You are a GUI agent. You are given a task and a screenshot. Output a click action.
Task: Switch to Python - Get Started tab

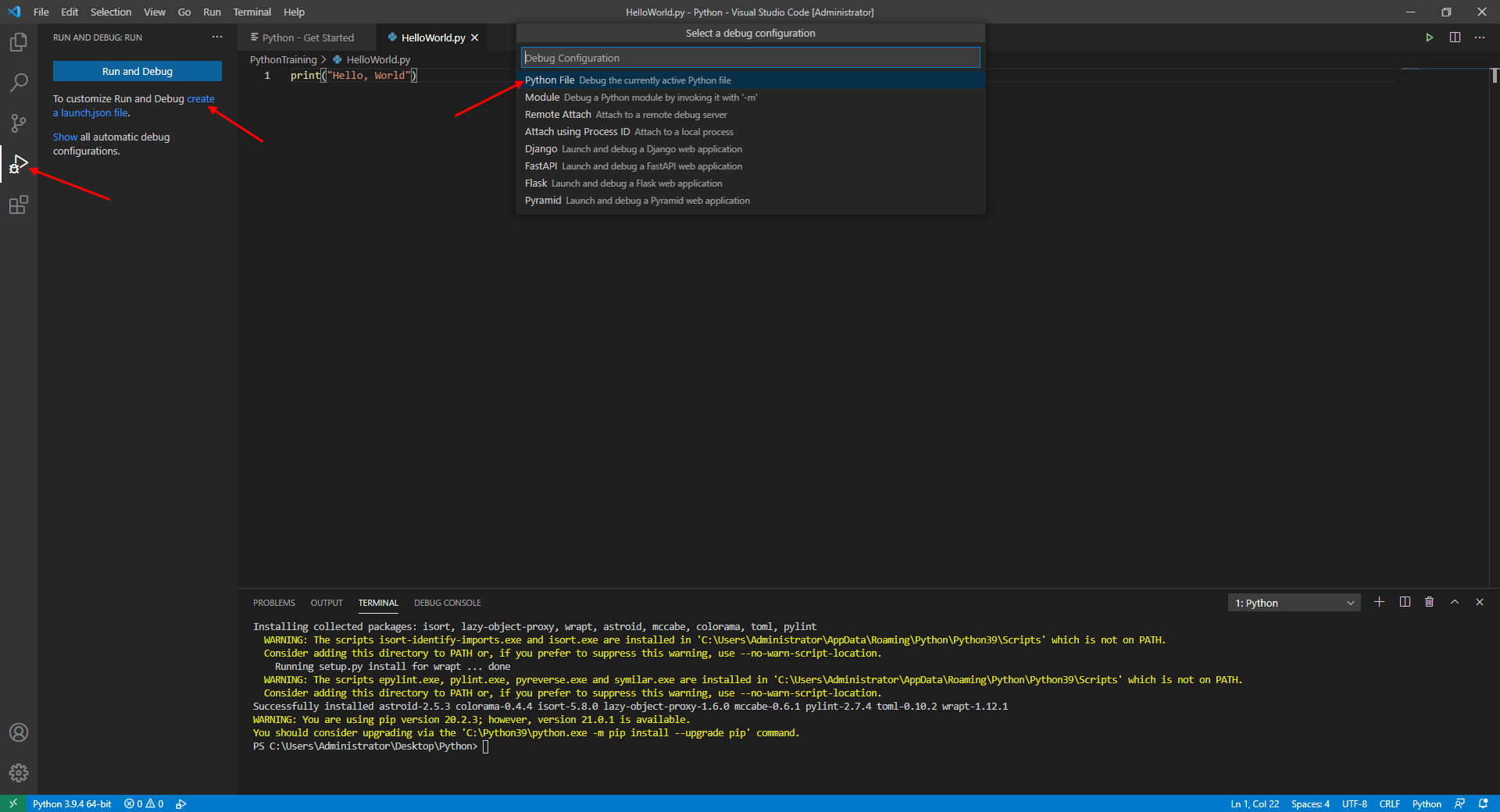pos(306,37)
